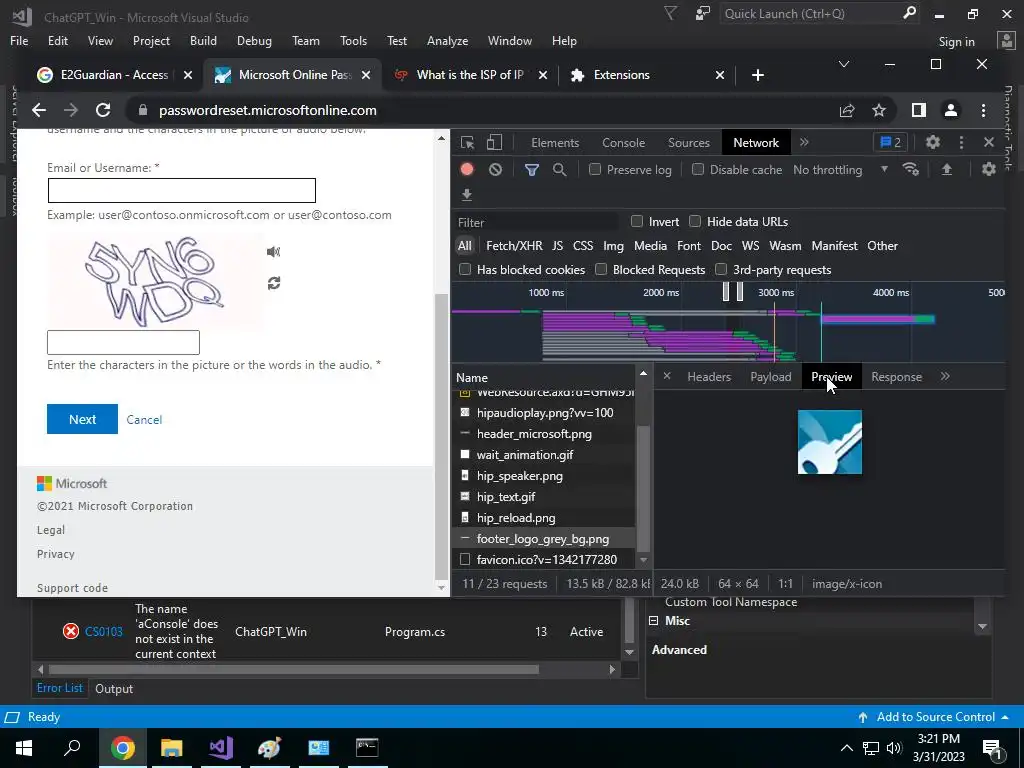Check 3rd-party requests checkbox

coord(721,269)
